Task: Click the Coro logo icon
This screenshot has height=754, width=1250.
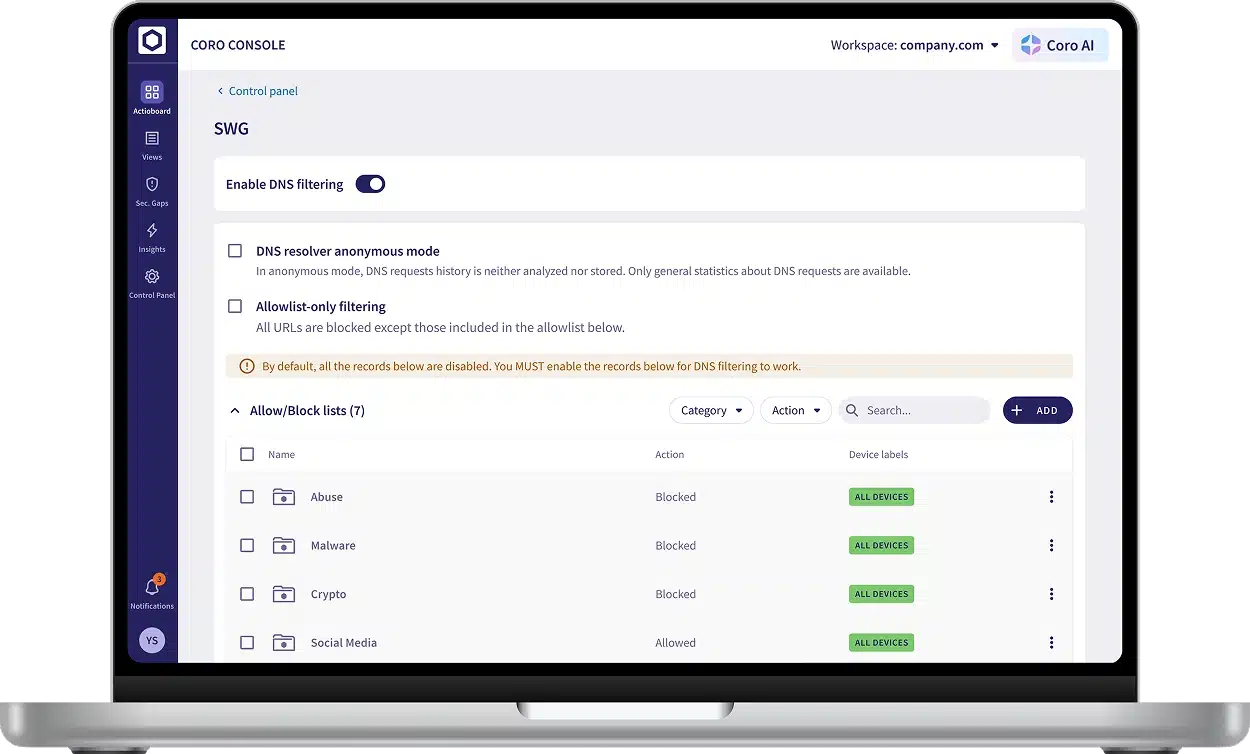Action: pos(152,41)
